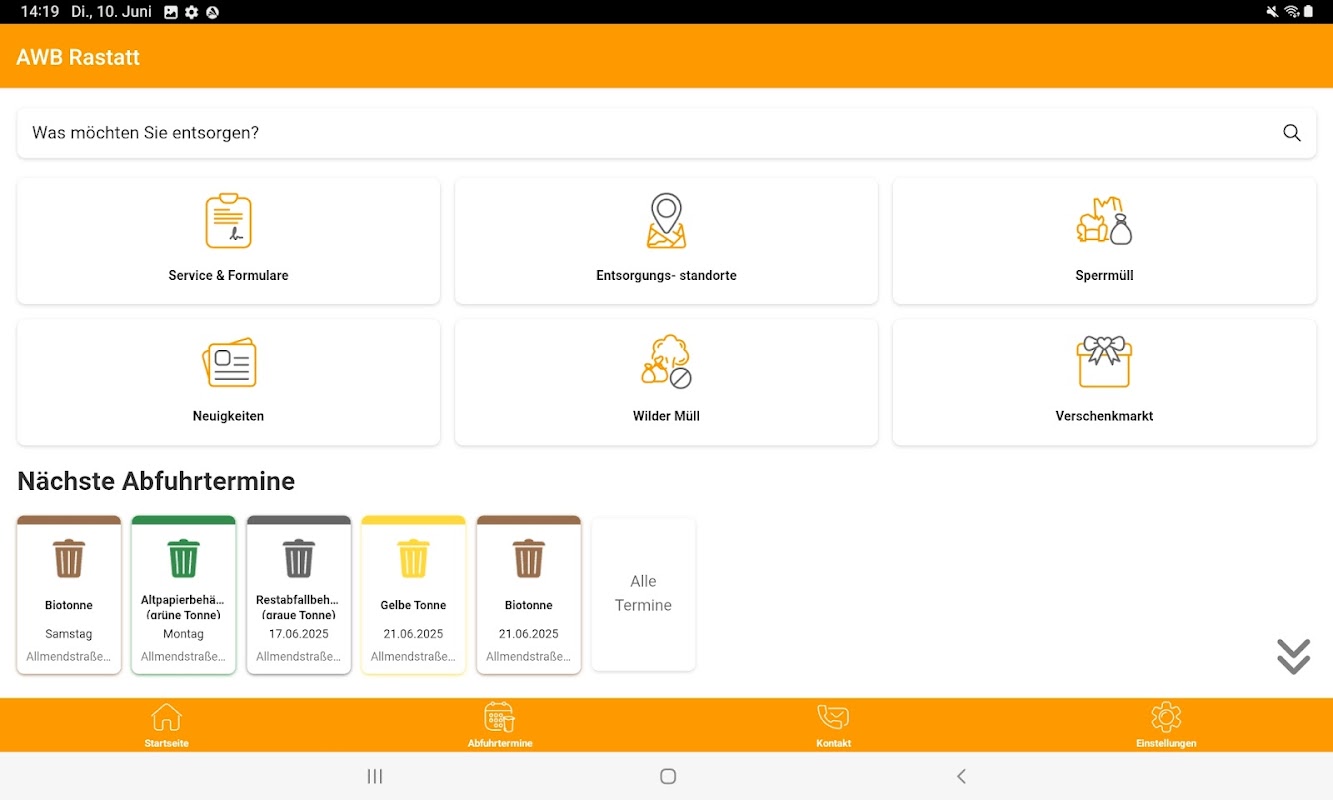The height and width of the screenshot is (800, 1333).
Task: Tap the Kontakt phone icon
Action: pyautogui.click(x=833, y=717)
